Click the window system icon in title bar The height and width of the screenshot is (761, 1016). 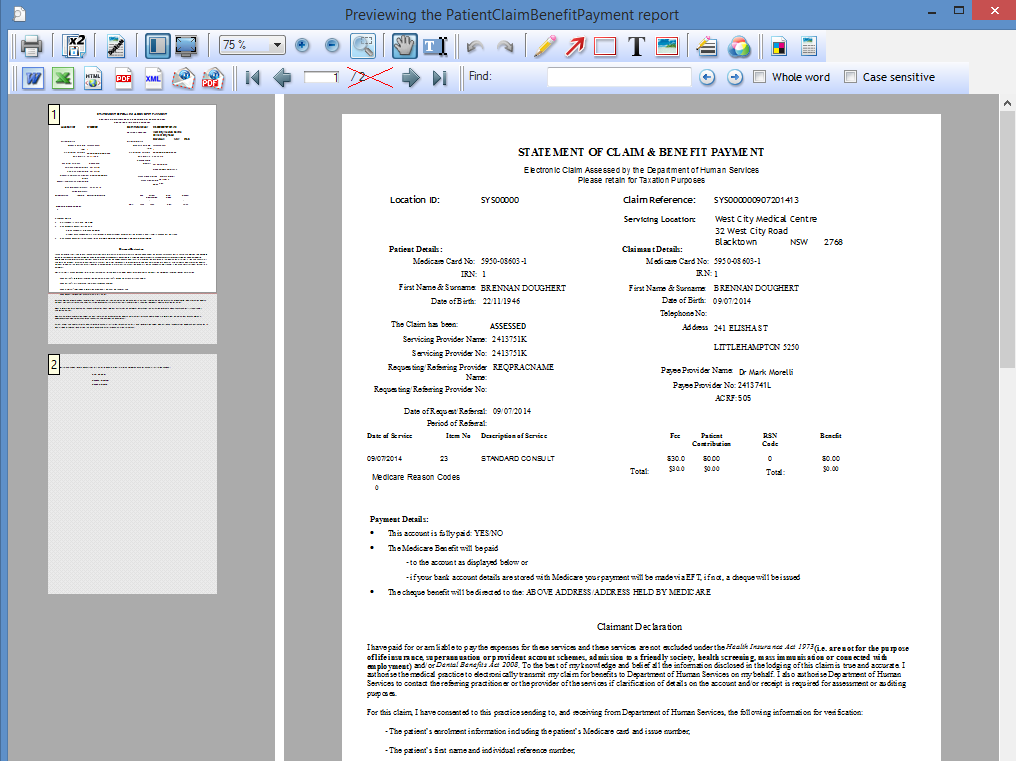click(x=19, y=13)
